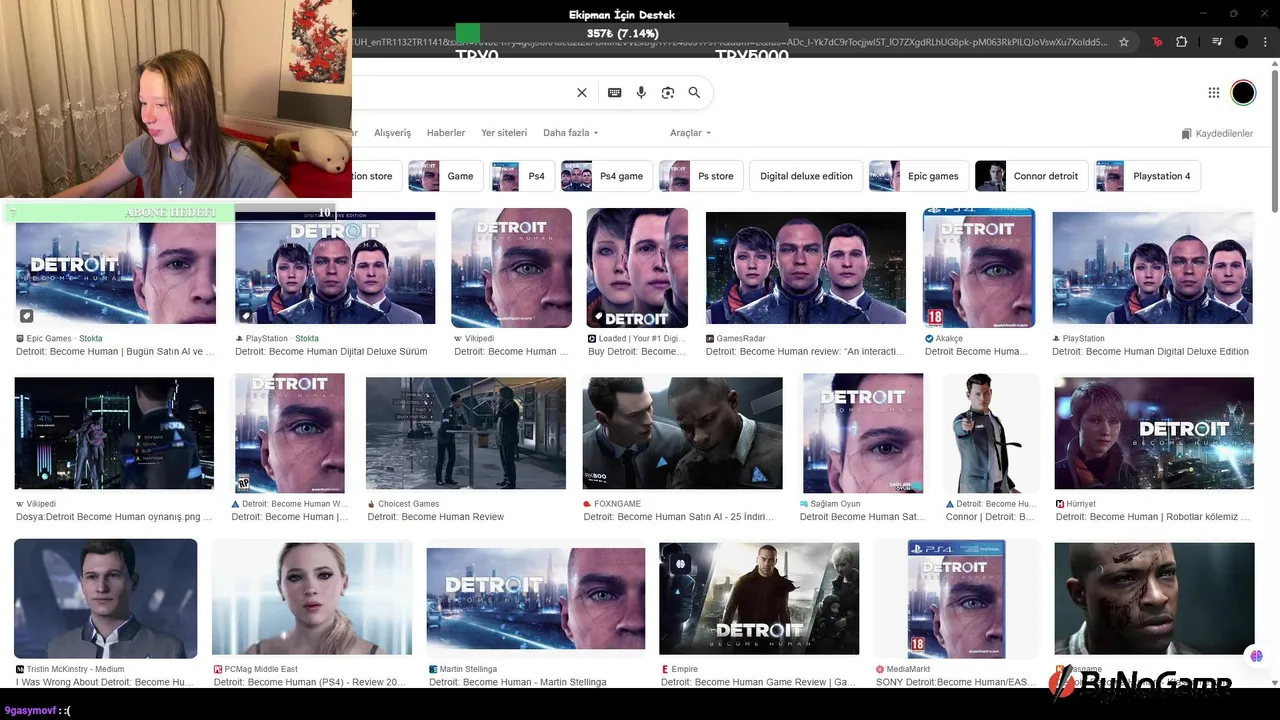
Task: Click the PCMag PS4 Review title link
Action: 310,682
